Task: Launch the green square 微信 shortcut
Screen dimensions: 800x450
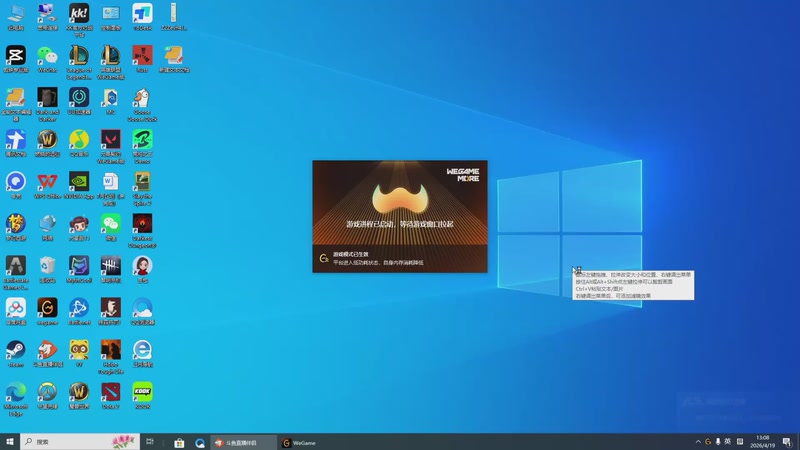Action: coord(111,227)
